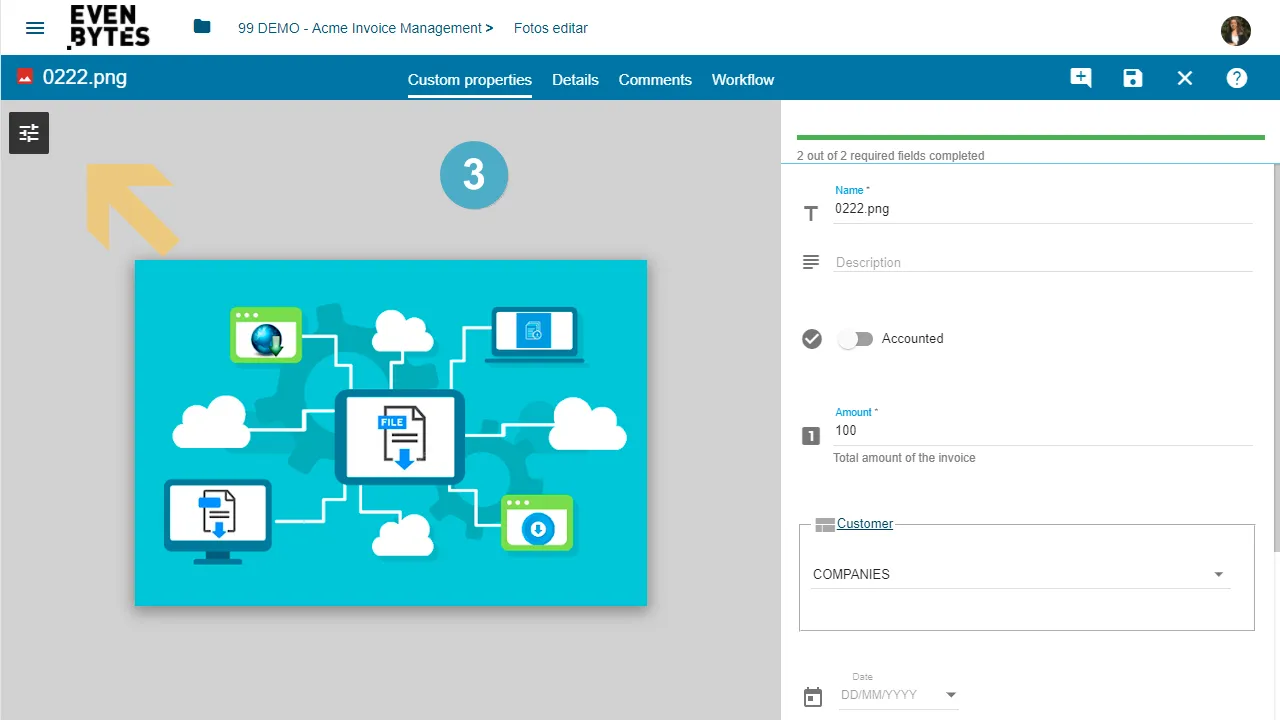The height and width of the screenshot is (720, 1280).
Task: Click the table icon beside Customer
Action: point(825,524)
